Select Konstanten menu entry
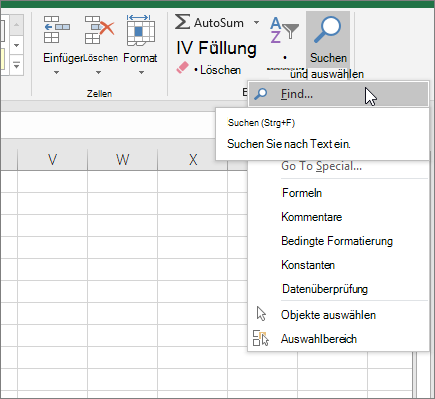 pyautogui.click(x=338, y=265)
